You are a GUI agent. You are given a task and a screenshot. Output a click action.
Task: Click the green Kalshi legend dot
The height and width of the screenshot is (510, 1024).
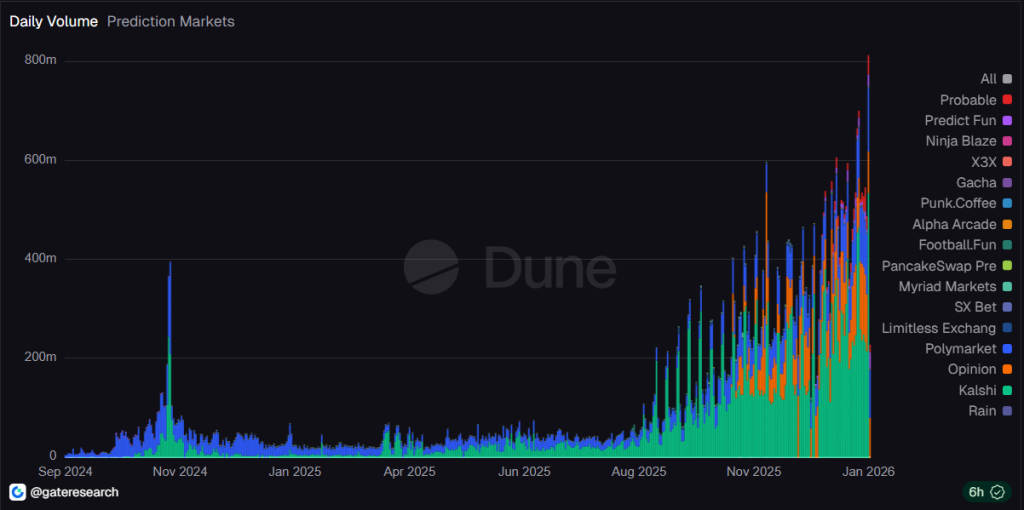[1007, 390]
